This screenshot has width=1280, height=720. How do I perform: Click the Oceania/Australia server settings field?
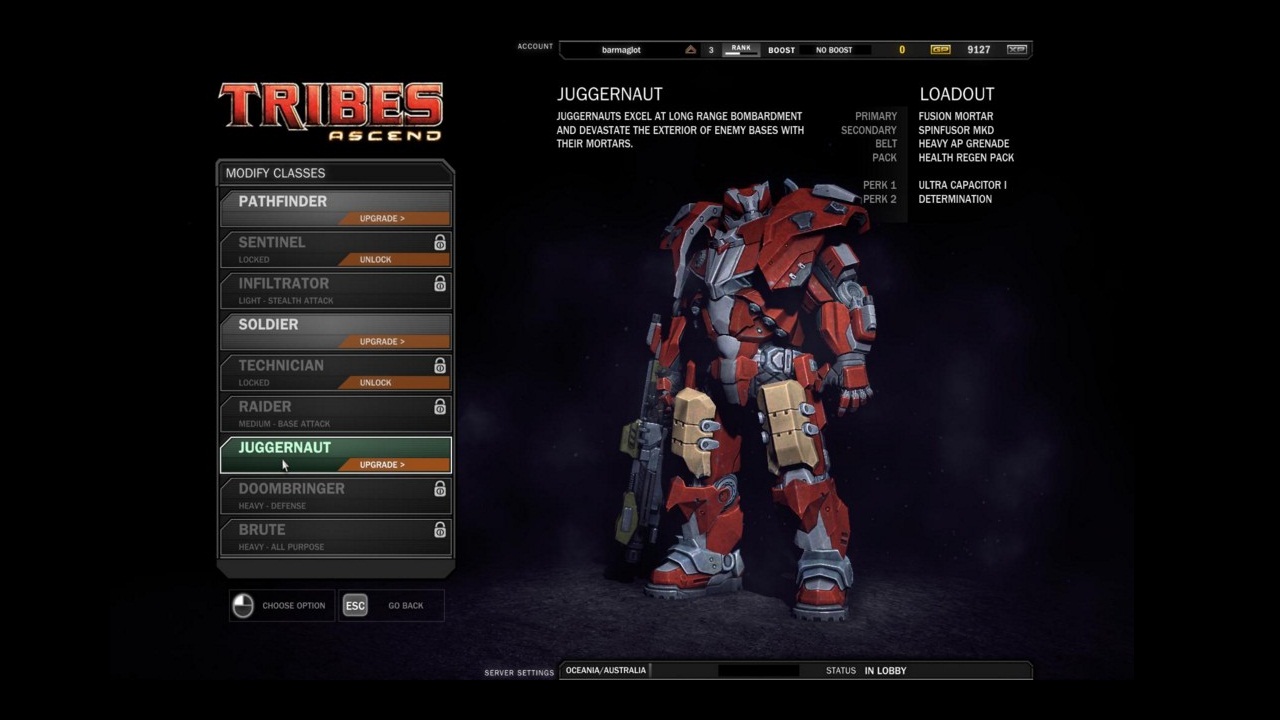(x=606, y=670)
